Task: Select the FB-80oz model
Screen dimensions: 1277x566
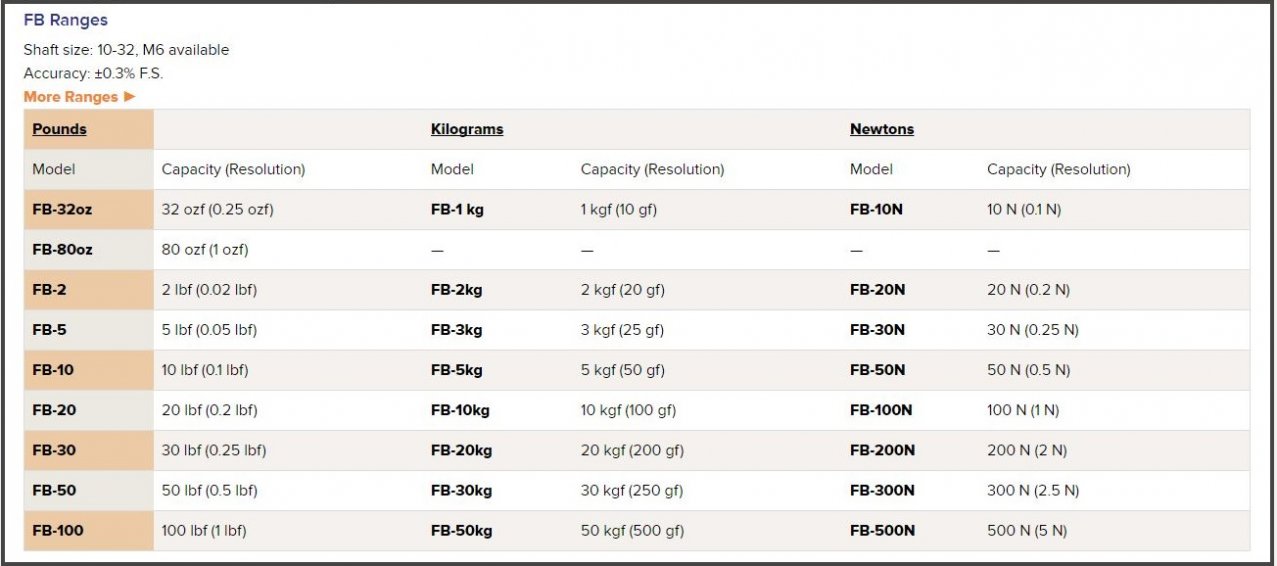Action: point(62,250)
